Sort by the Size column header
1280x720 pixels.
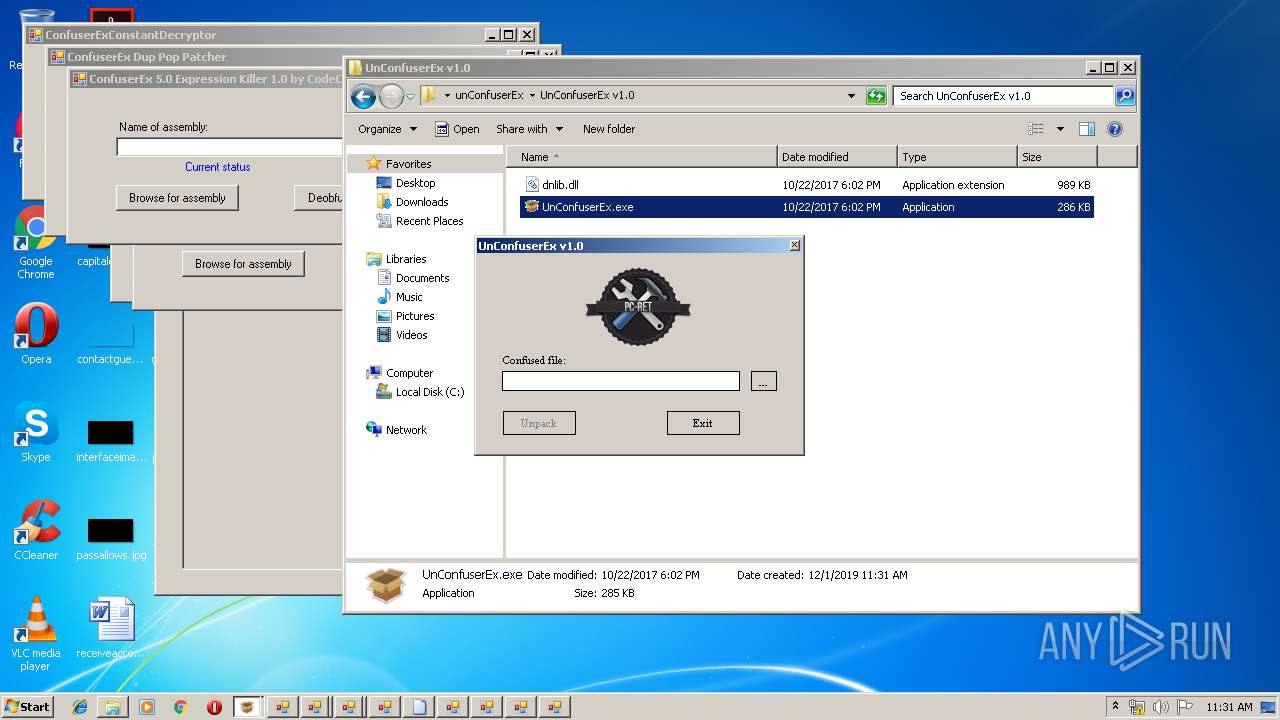click(x=1057, y=157)
